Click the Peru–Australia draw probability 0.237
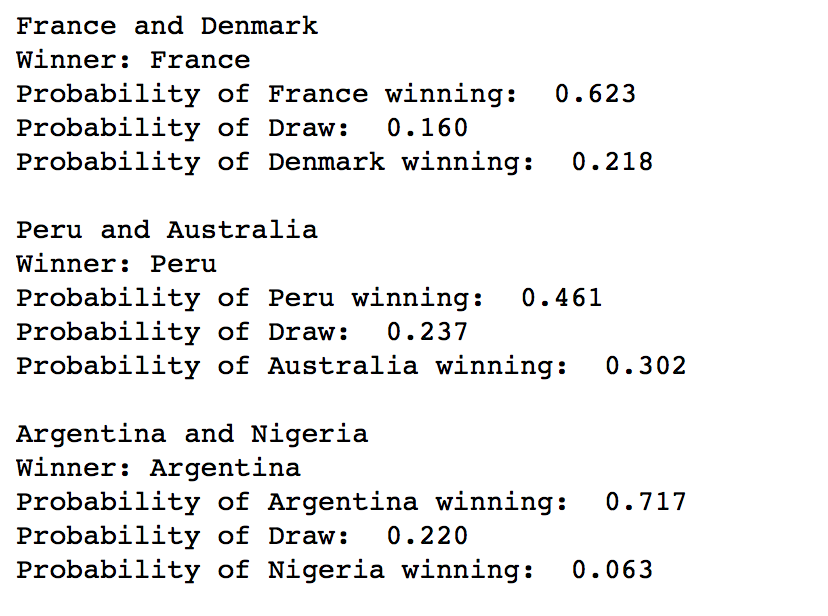This screenshot has height=616, width=828. tap(427, 332)
